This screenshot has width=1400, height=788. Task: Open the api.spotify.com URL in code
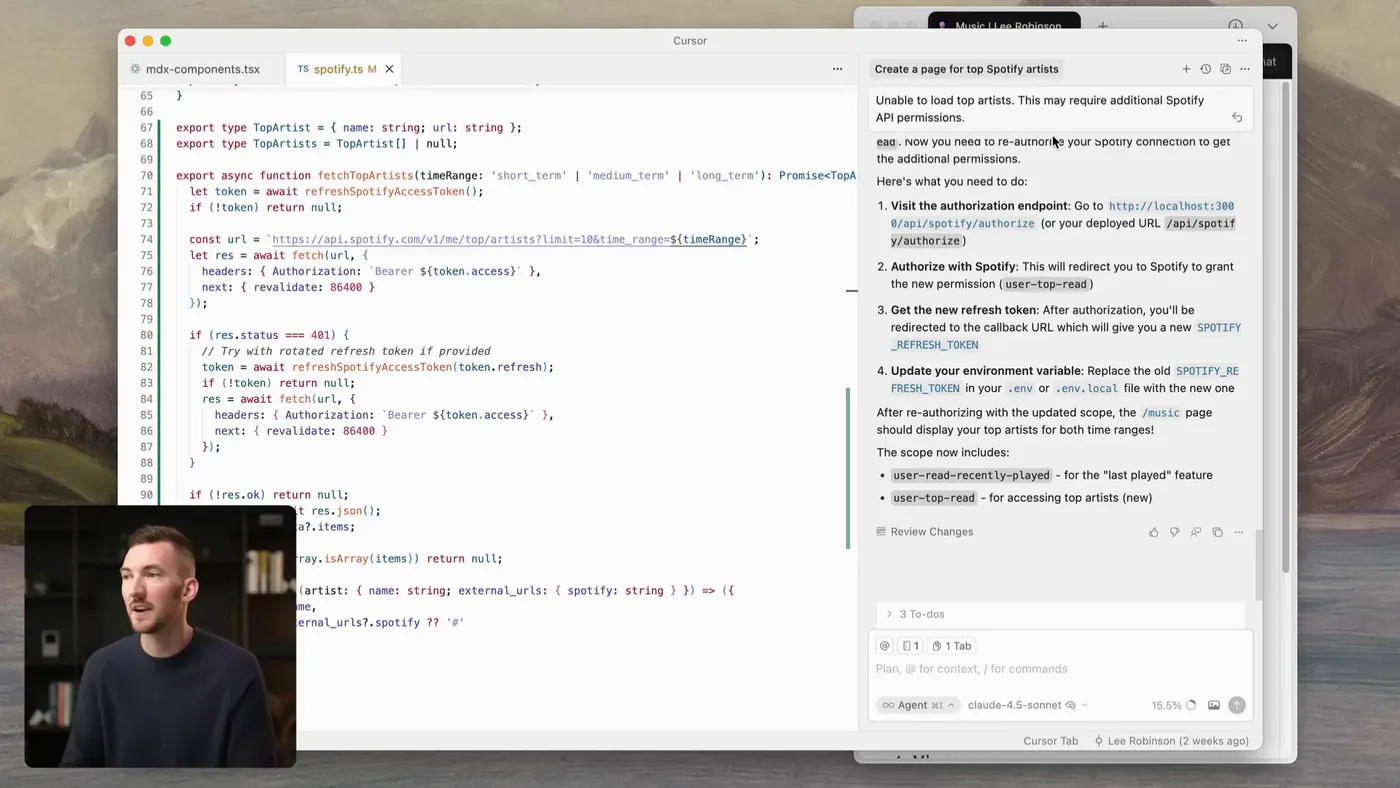(x=509, y=239)
